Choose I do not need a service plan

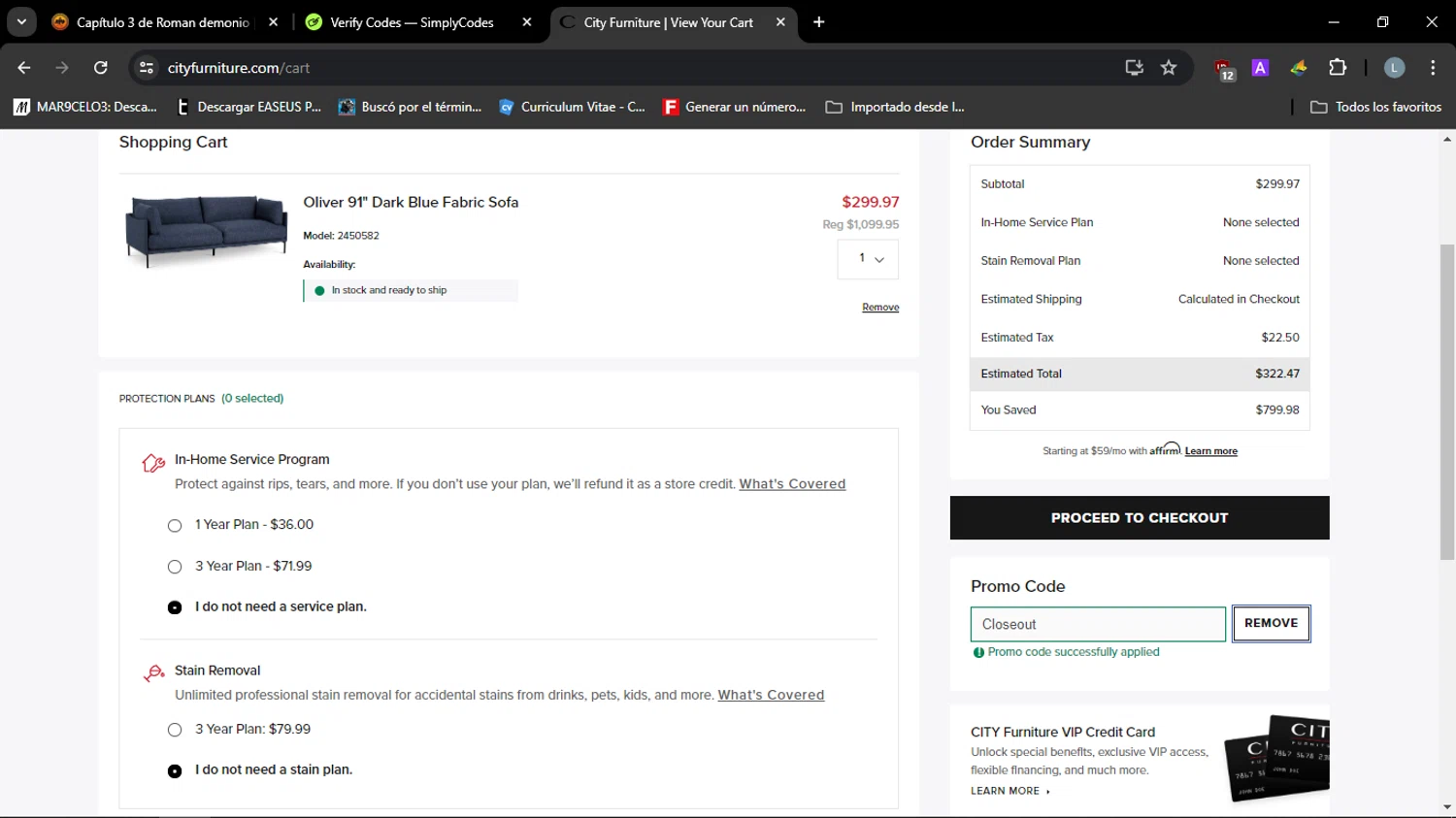(x=175, y=607)
